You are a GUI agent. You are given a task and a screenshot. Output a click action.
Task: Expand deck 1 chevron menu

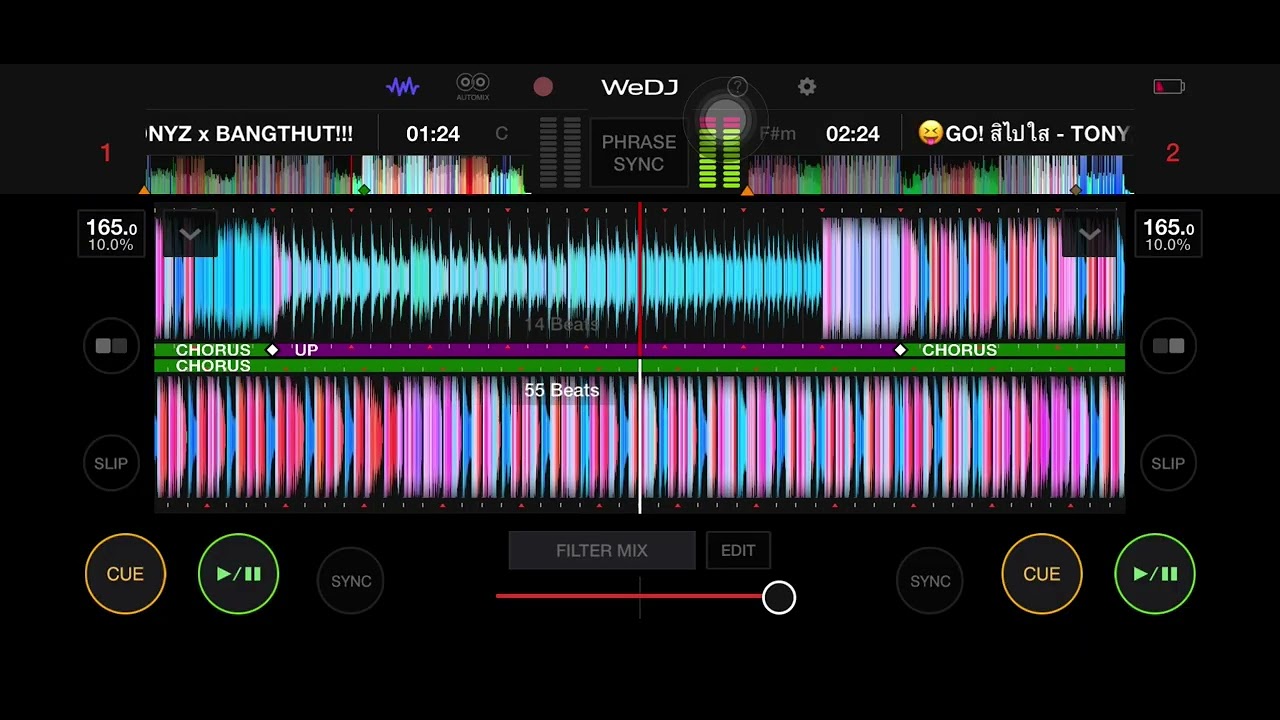(x=190, y=234)
